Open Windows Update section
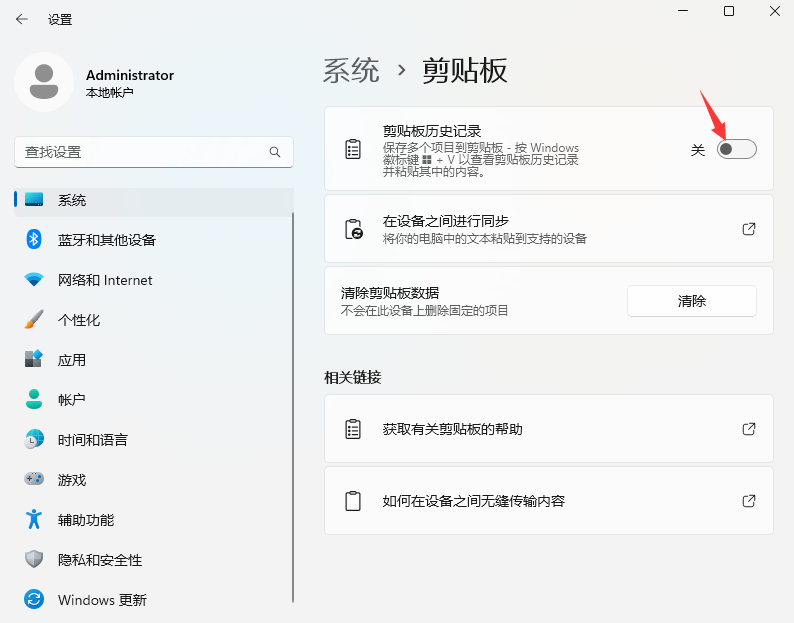794x623 pixels. tap(102, 600)
